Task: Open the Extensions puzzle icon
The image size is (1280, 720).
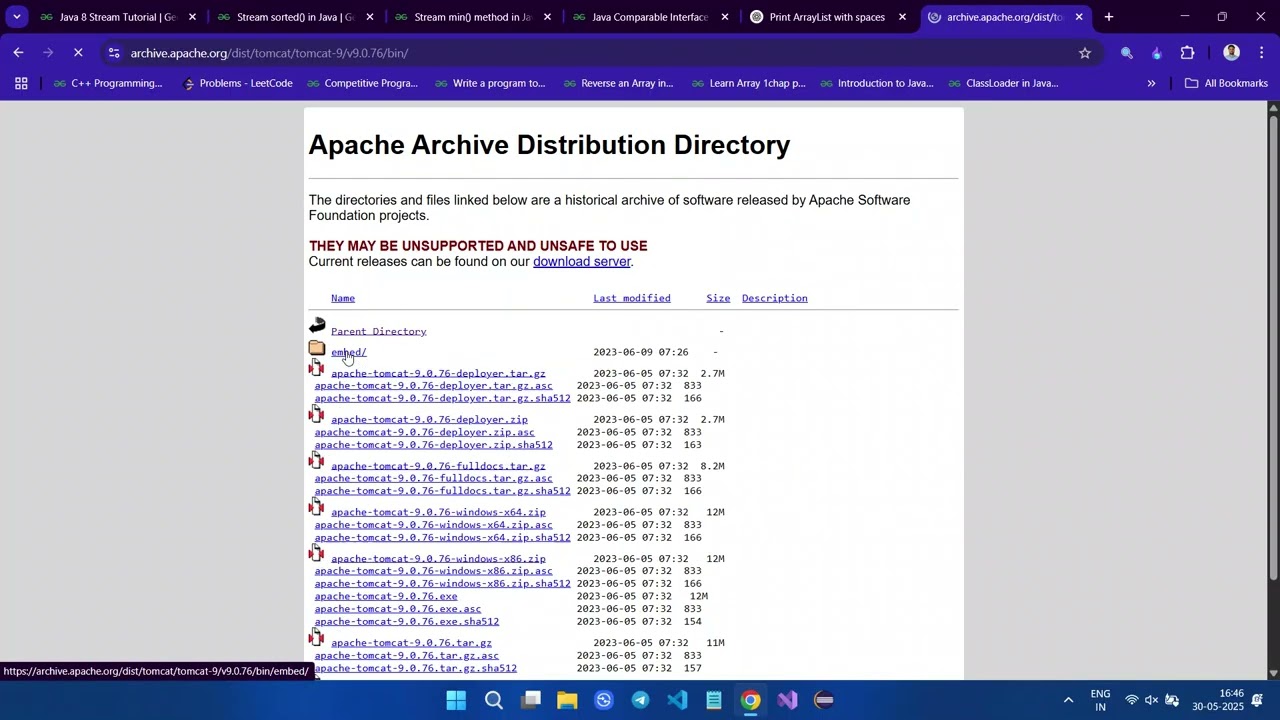Action: click(1188, 53)
